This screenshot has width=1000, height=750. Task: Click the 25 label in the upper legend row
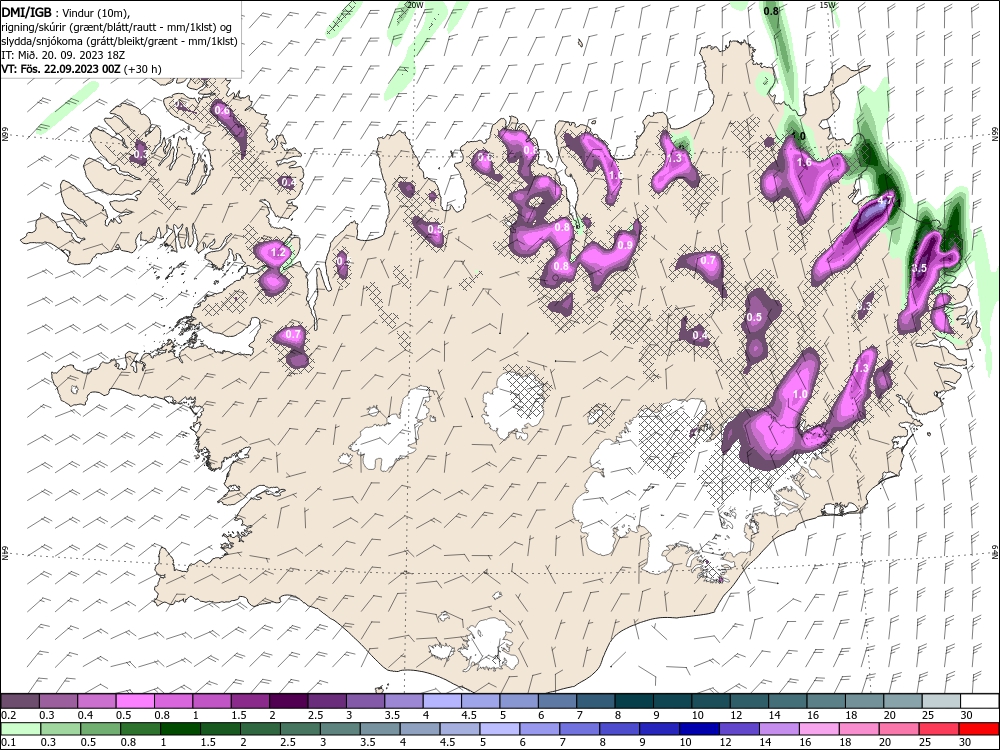[928, 716]
